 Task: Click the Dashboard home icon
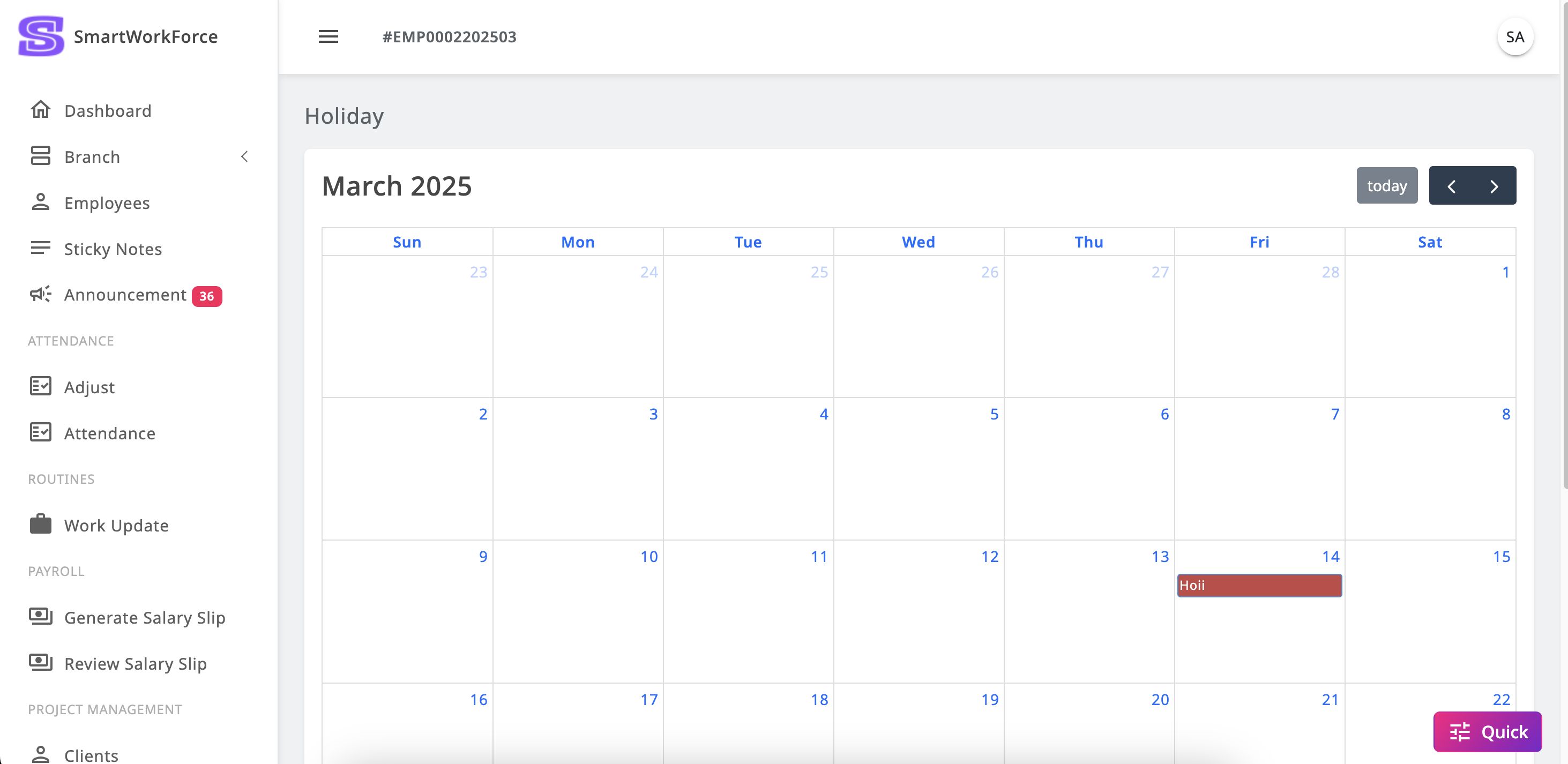(x=41, y=110)
